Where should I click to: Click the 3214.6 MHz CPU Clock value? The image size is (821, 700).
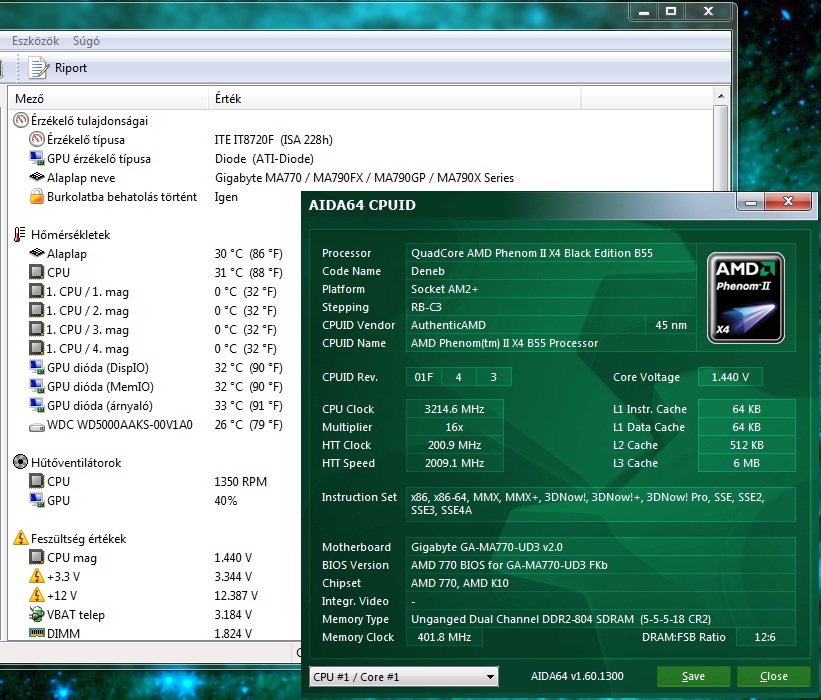[x=454, y=409]
